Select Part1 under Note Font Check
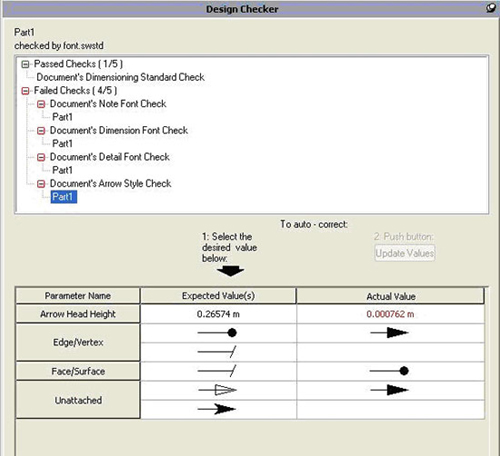500x456 pixels. click(x=62, y=117)
